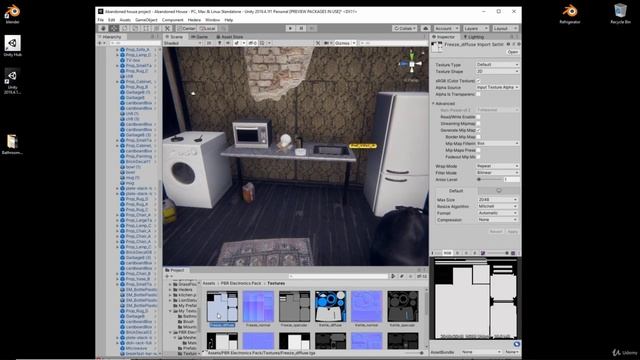Click the Step frame button
The width and height of the screenshot is (640, 360).
coord(312,29)
